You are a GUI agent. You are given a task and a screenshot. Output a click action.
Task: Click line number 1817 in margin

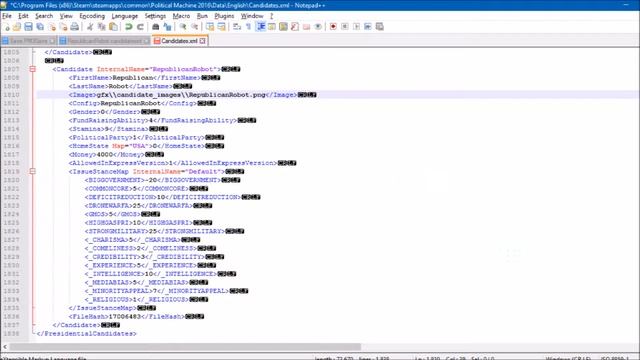pyautogui.click(x=11, y=154)
